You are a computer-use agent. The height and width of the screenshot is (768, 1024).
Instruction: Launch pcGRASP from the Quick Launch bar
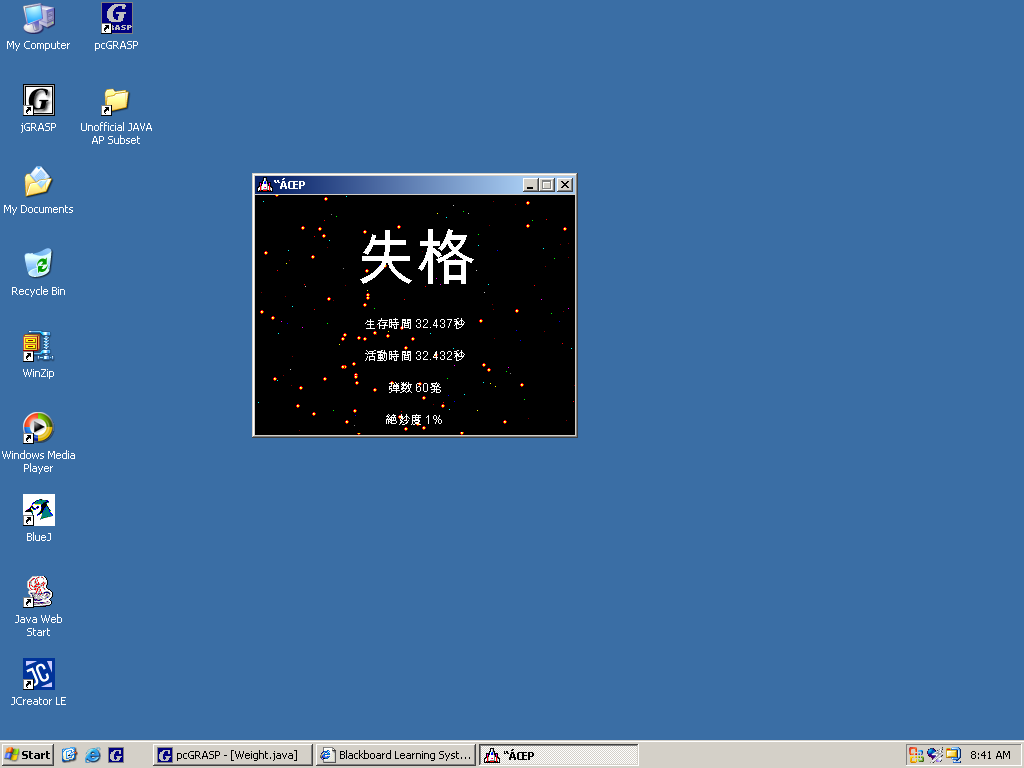(x=116, y=755)
